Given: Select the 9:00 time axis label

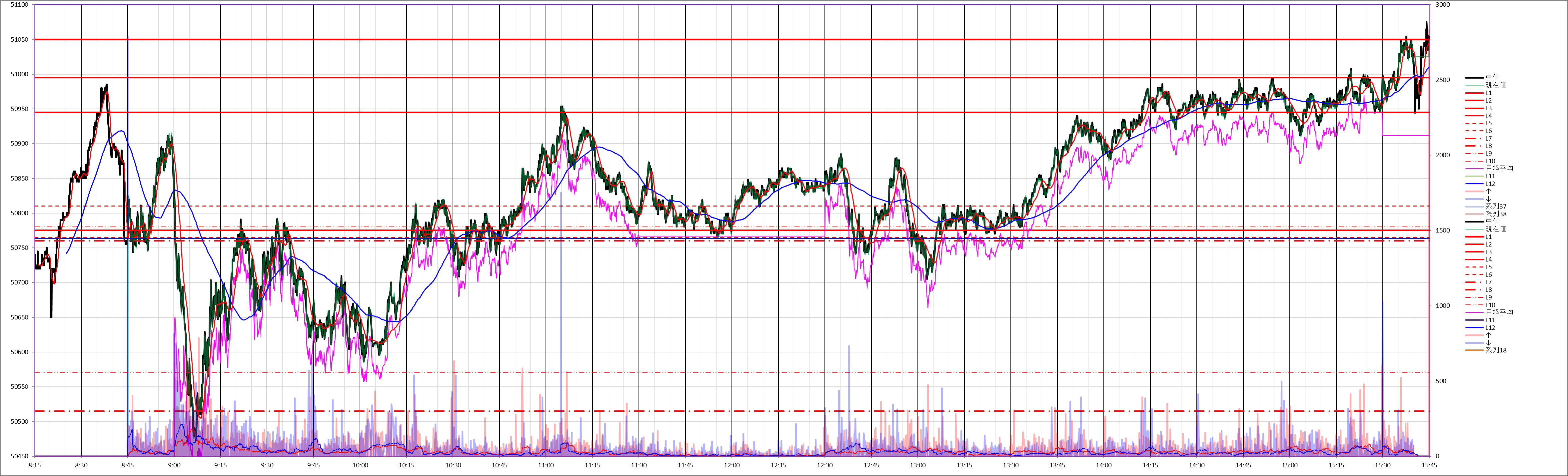Looking at the screenshot, I should click(174, 466).
